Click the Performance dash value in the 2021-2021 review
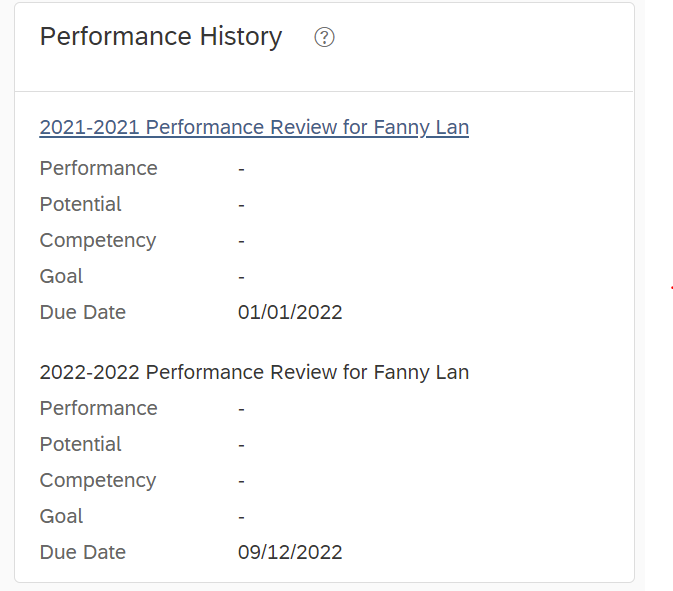Viewport: 673px width, 591px height. point(241,170)
